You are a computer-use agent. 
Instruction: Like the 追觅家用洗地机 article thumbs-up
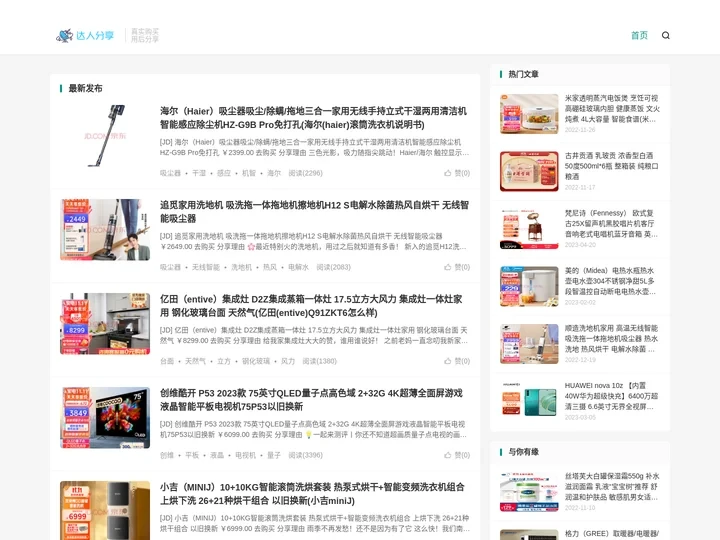(457, 267)
